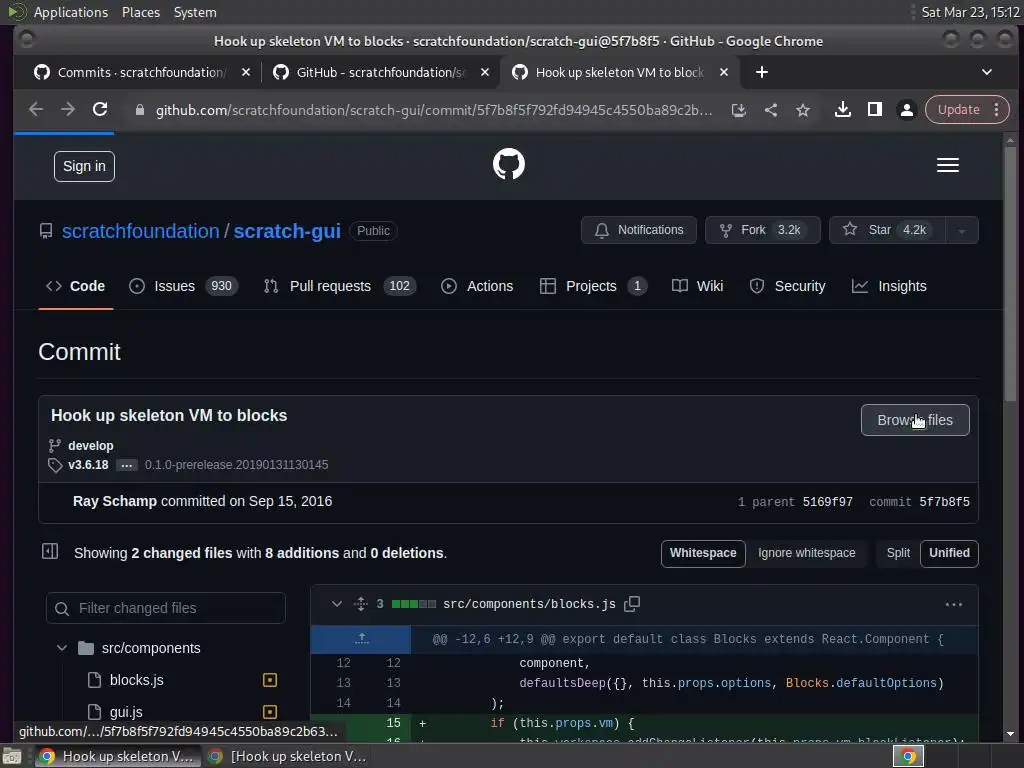Screen dimensions: 1024x768
Task: Open the Code tab
Action: coord(75,286)
